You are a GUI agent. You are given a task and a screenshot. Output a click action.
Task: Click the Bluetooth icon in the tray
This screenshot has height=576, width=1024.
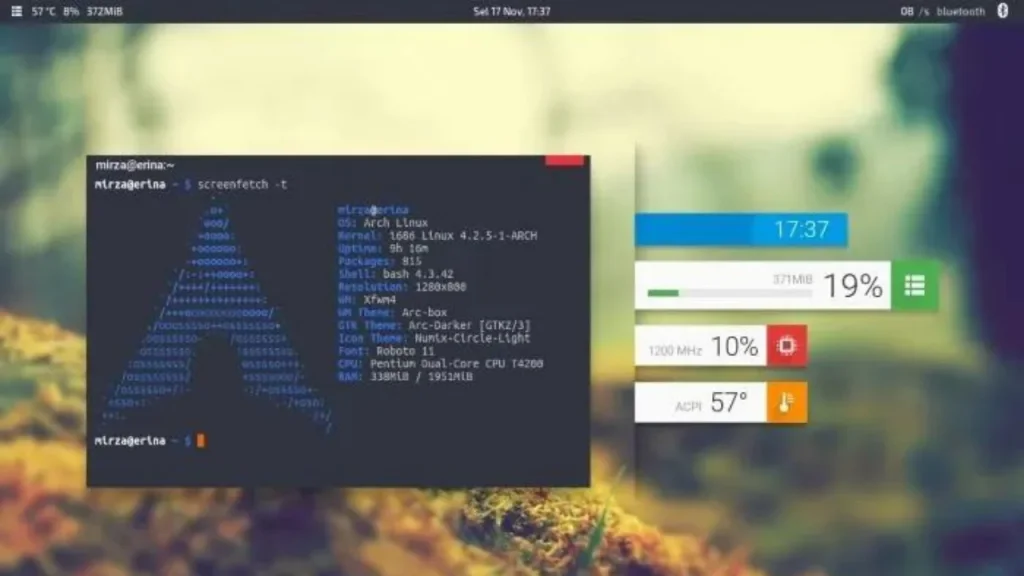tap(1002, 10)
